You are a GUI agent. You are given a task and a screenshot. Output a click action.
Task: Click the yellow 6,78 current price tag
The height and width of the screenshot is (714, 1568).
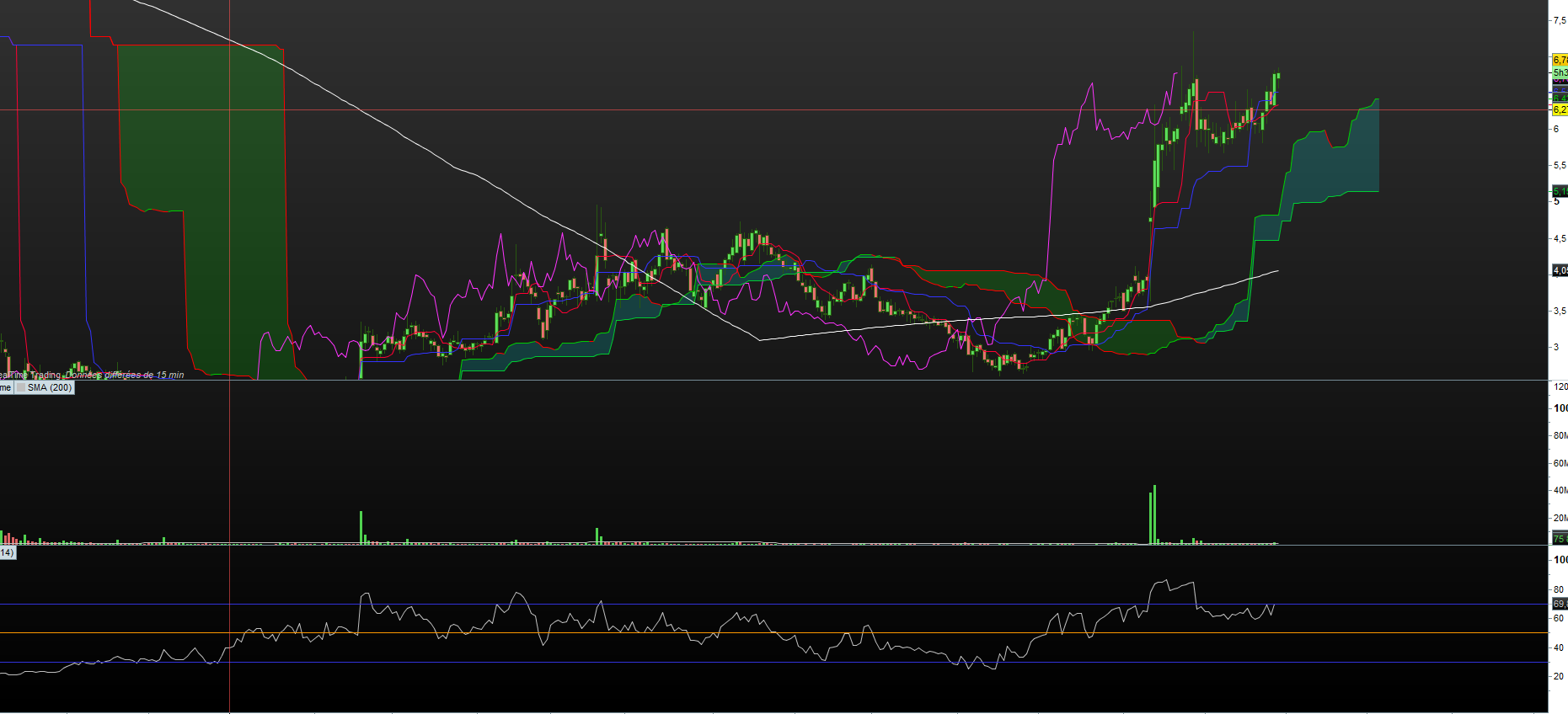tap(1560, 60)
